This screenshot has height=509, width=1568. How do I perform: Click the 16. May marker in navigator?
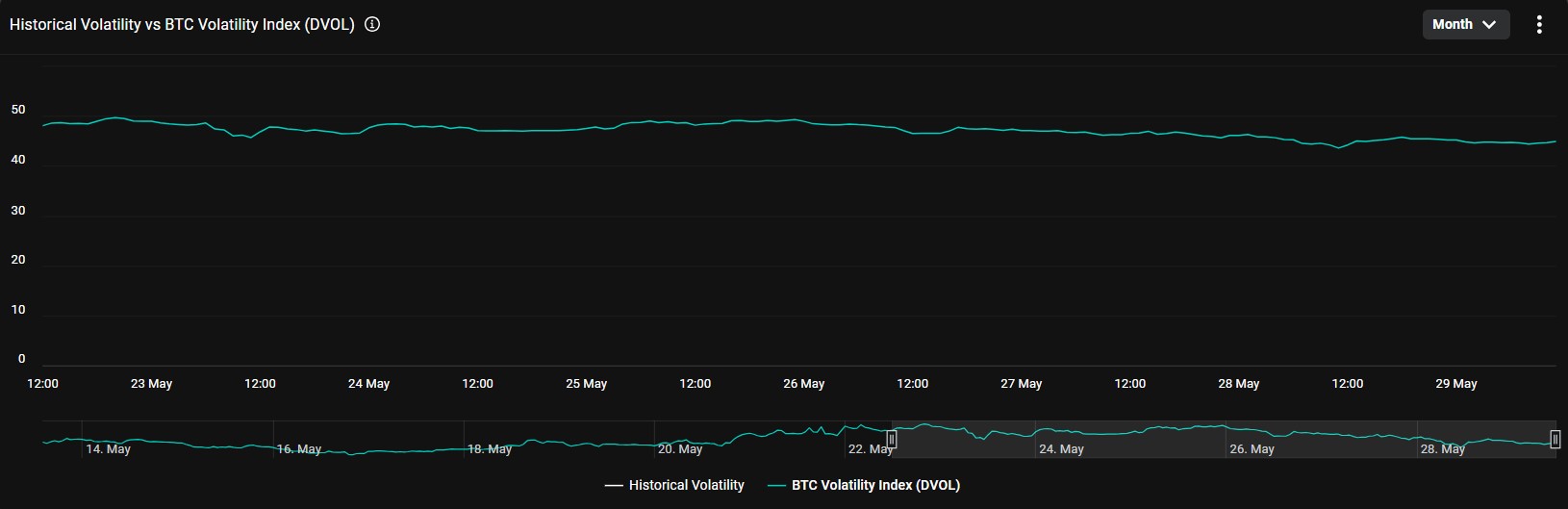pyautogui.click(x=299, y=449)
